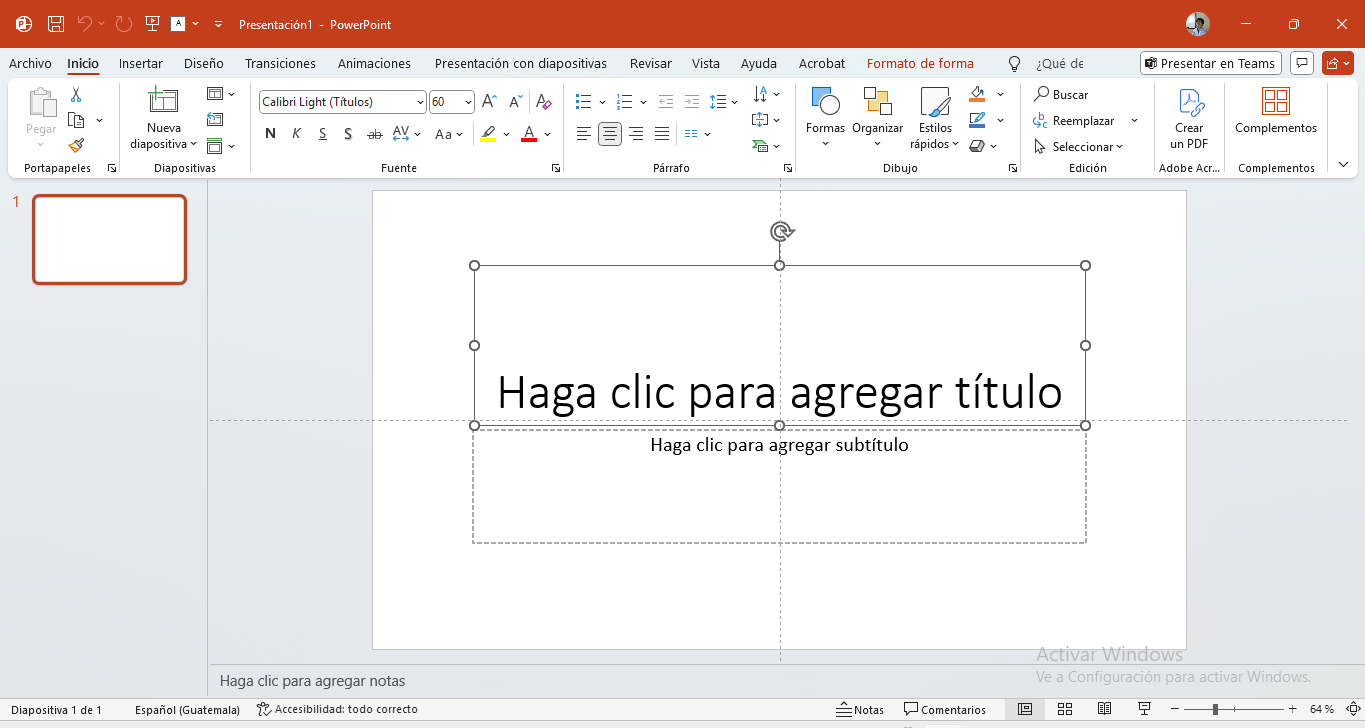The width and height of the screenshot is (1365, 728).
Task: Click the Notas button in status bar
Action: pyautogui.click(x=860, y=709)
